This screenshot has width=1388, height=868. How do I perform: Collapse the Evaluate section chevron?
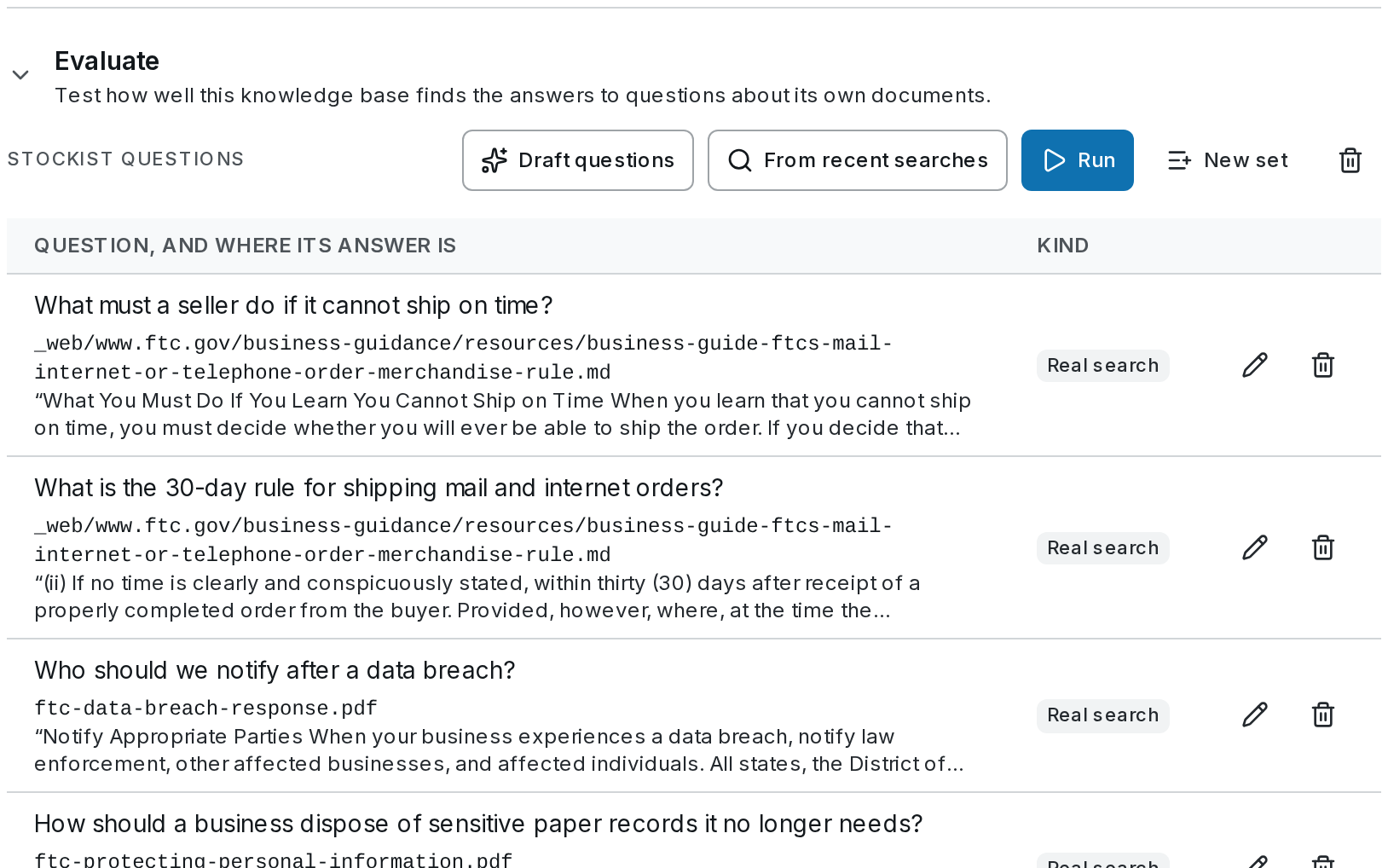[x=20, y=75]
